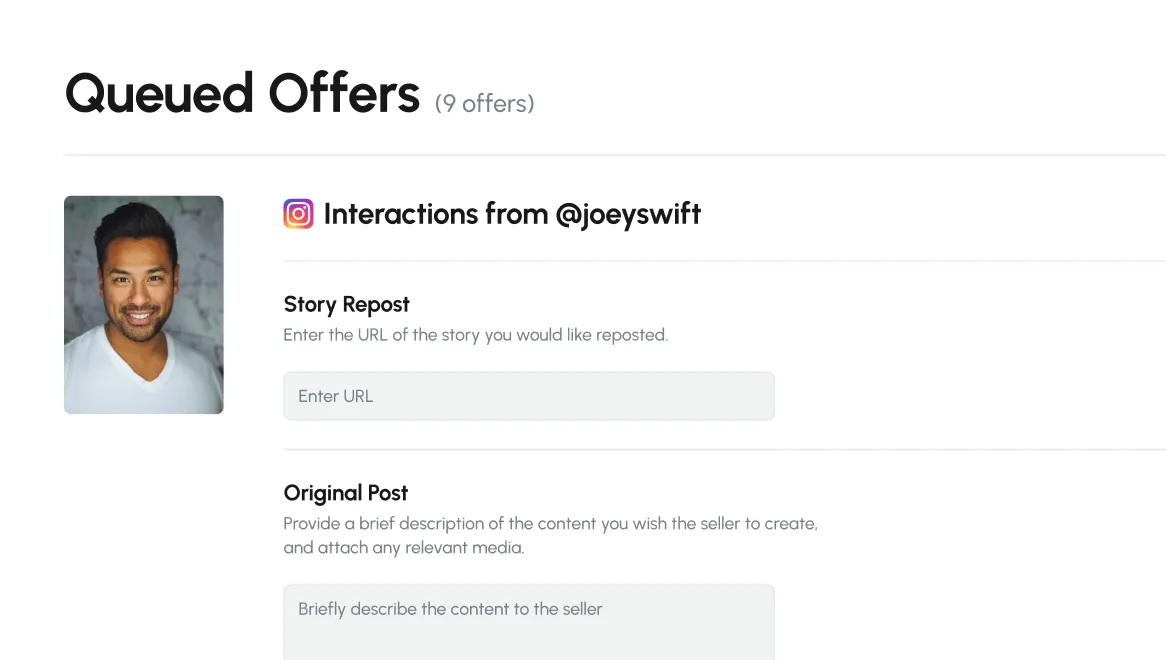Select the Story Repost section title
The image size is (1166, 660).
point(346,304)
